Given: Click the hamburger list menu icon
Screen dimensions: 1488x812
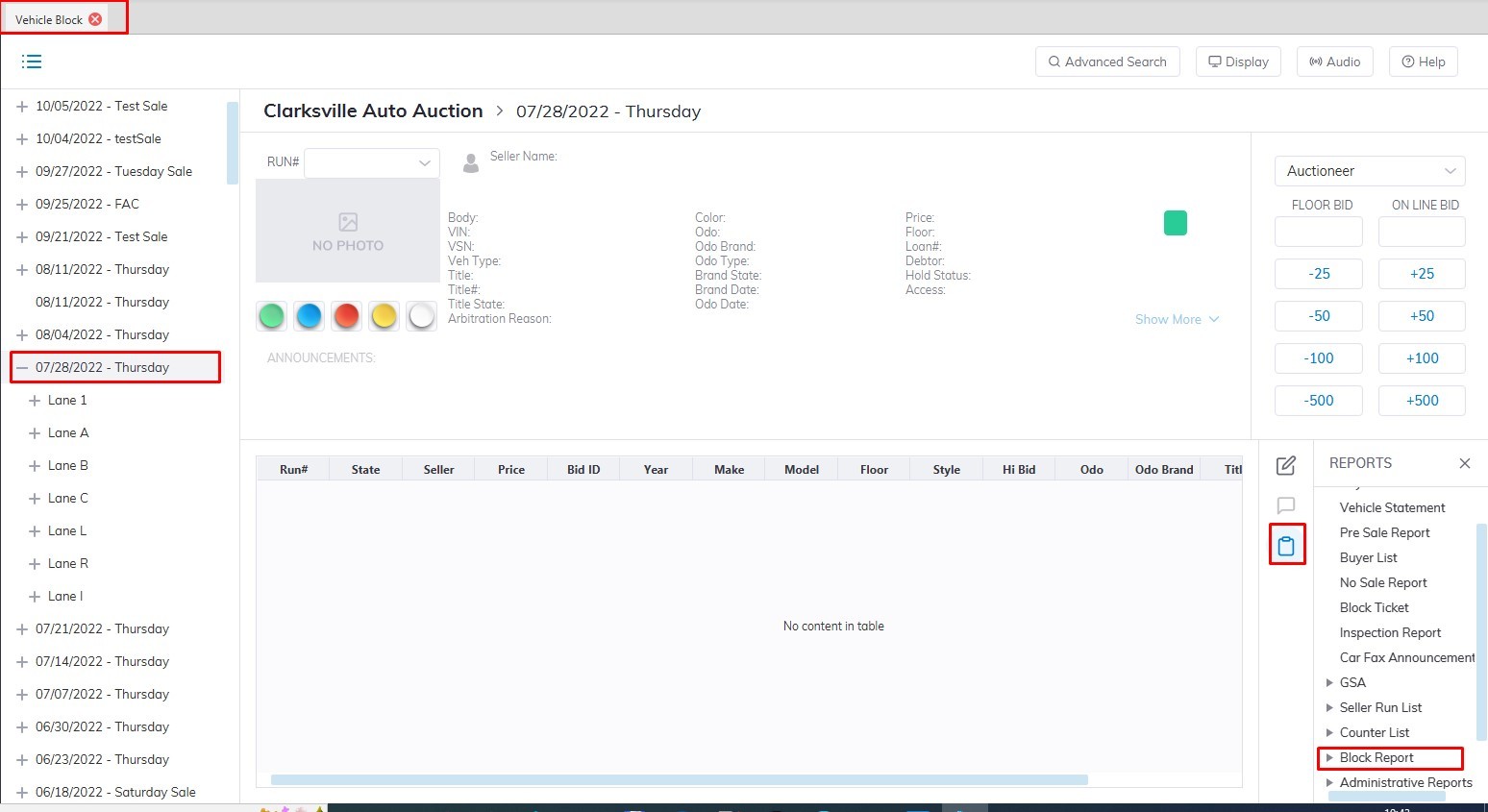Looking at the screenshot, I should click(32, 62).
